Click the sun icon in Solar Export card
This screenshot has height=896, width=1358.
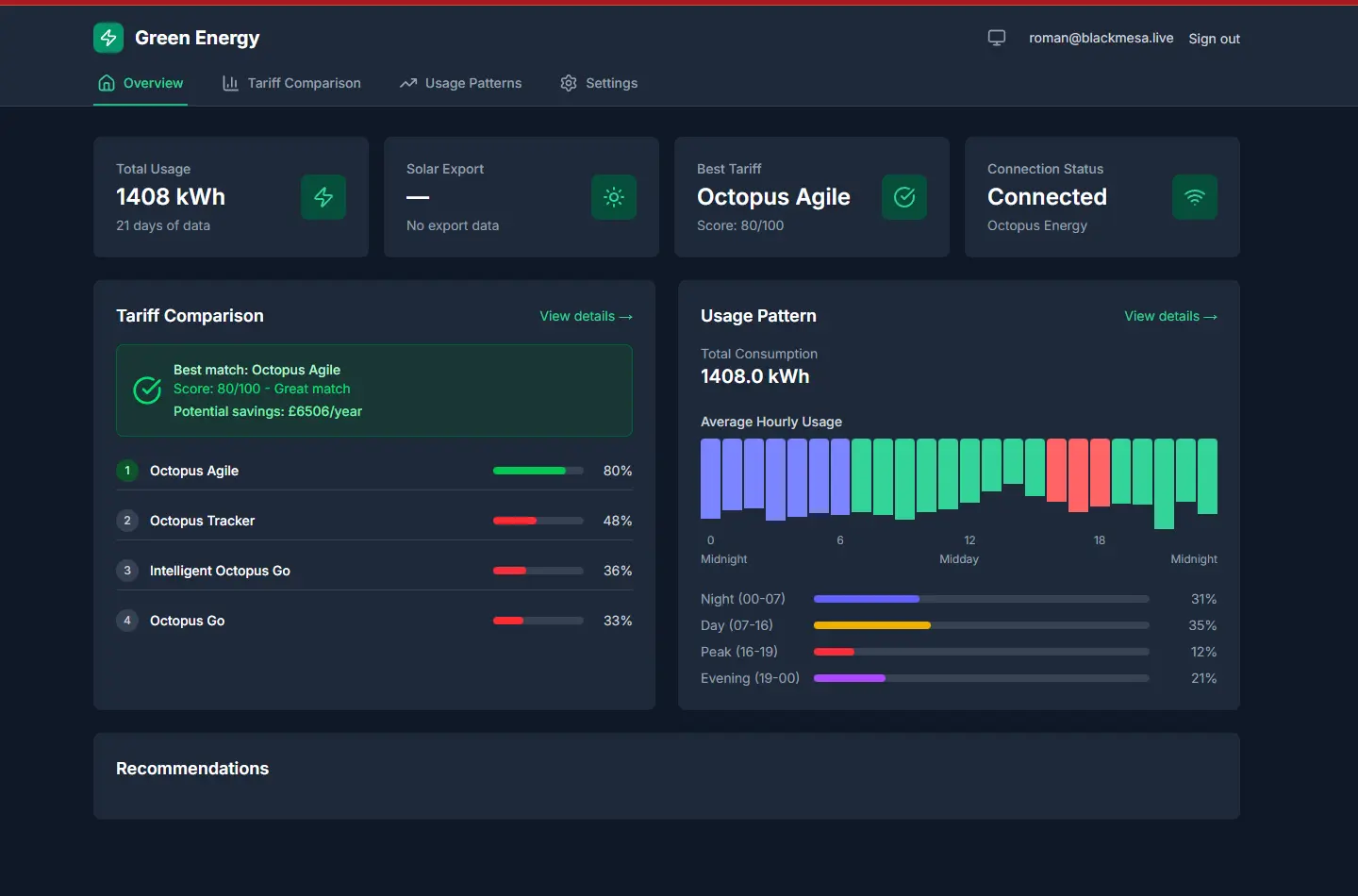614,197
